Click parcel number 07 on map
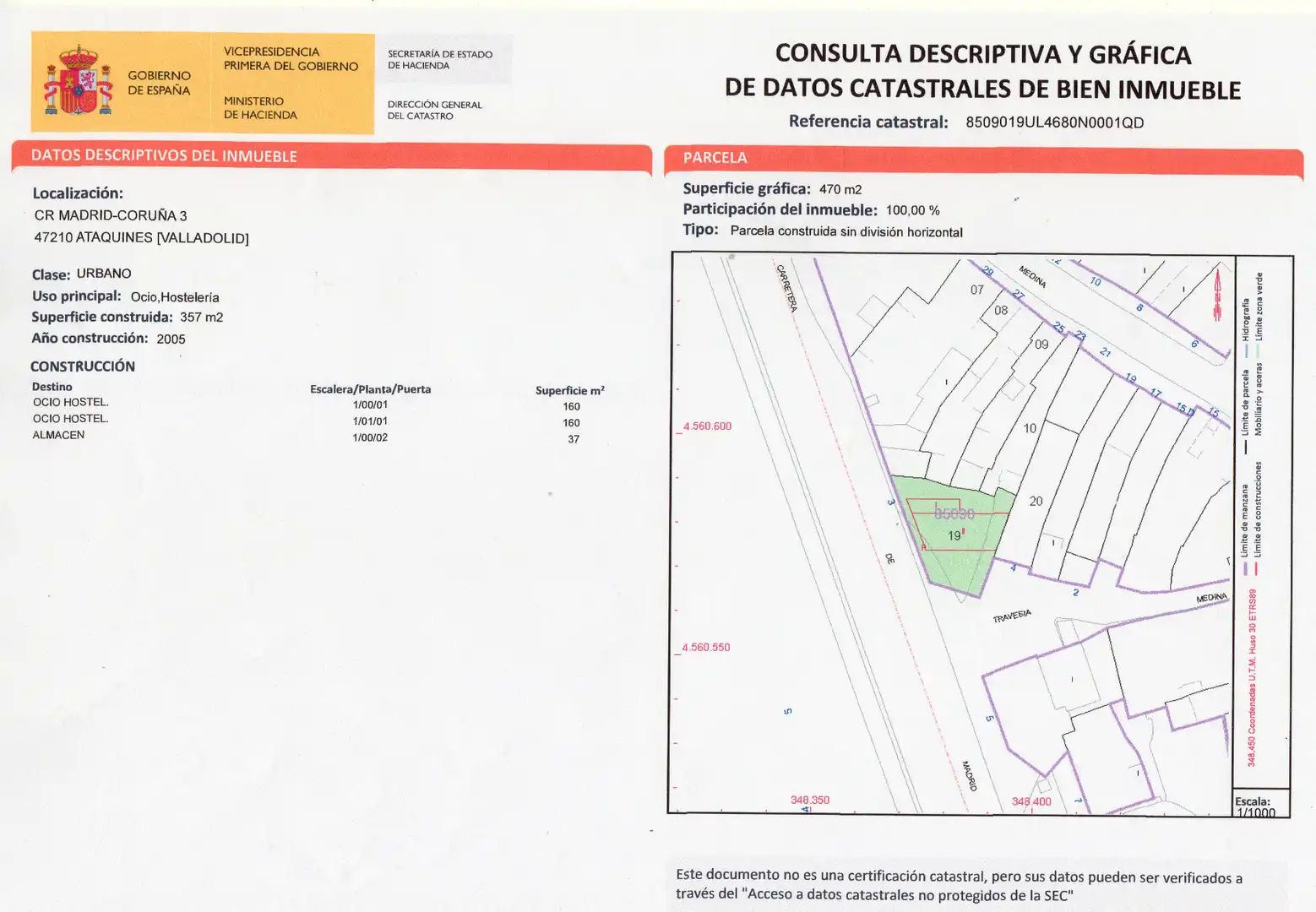The image size is (1316, 912). (x=977, y=290)
